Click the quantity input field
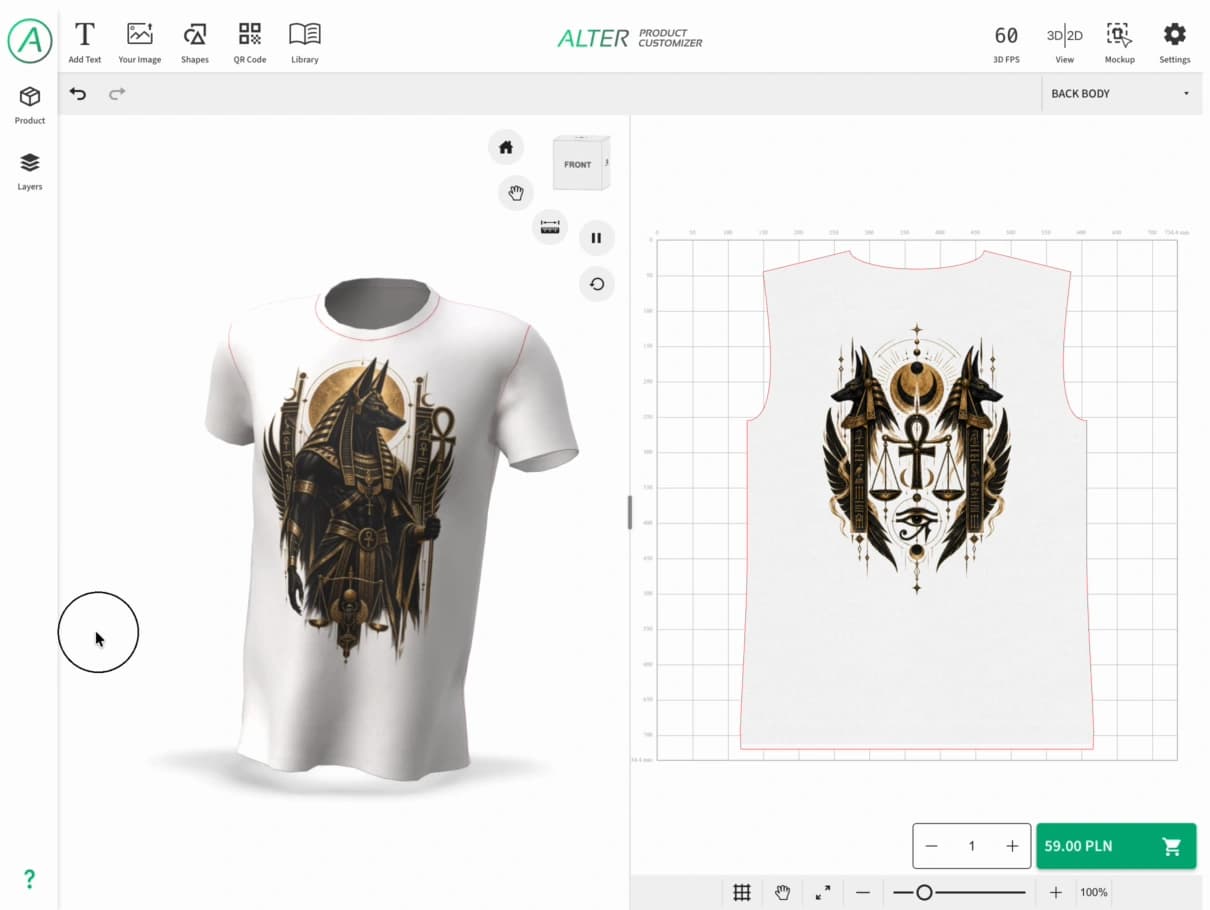 pos(971,846)
